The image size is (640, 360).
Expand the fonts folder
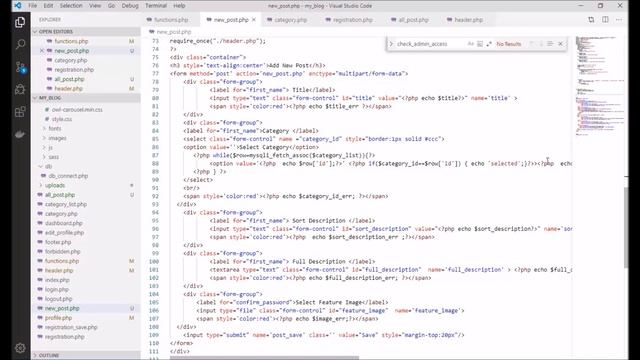[55, 129]
